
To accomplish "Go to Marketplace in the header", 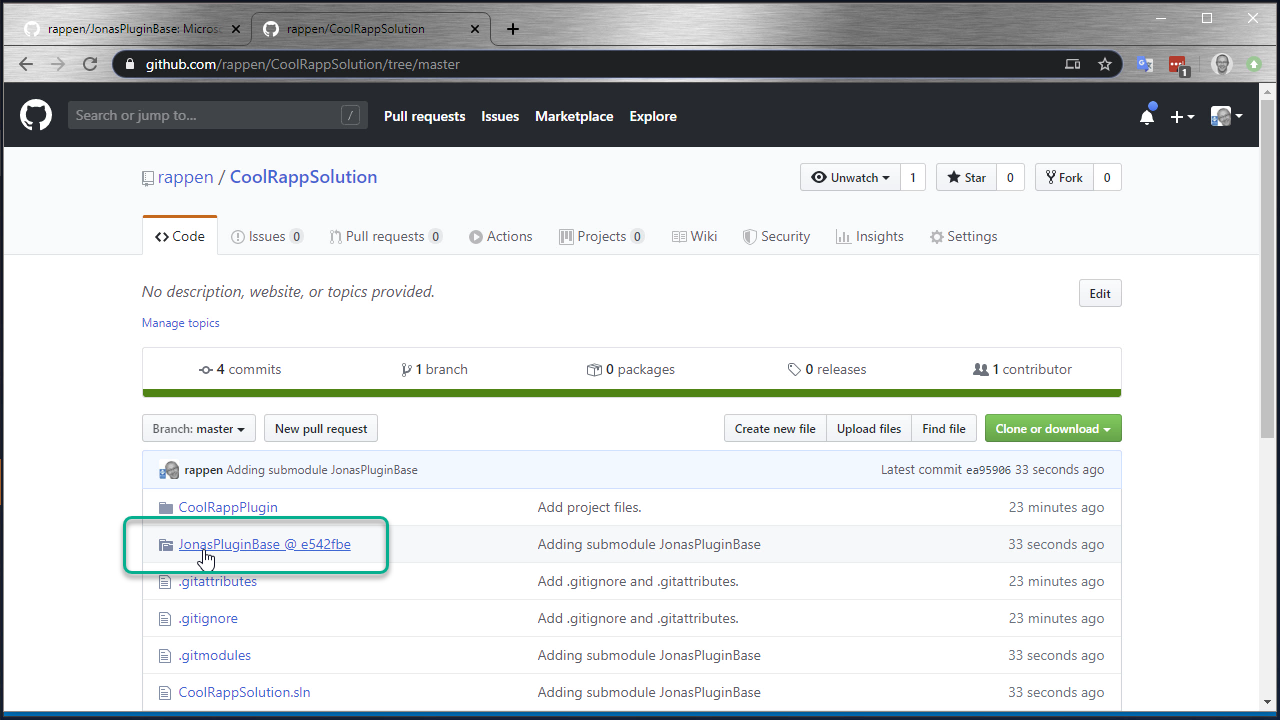I will click(574, 117).
